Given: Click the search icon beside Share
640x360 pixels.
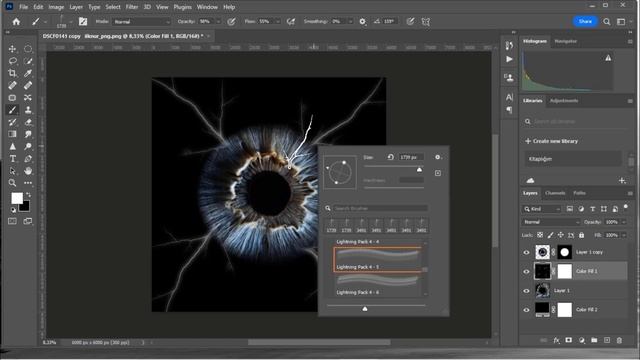Looking at the screenshot, I should point(607,22).
